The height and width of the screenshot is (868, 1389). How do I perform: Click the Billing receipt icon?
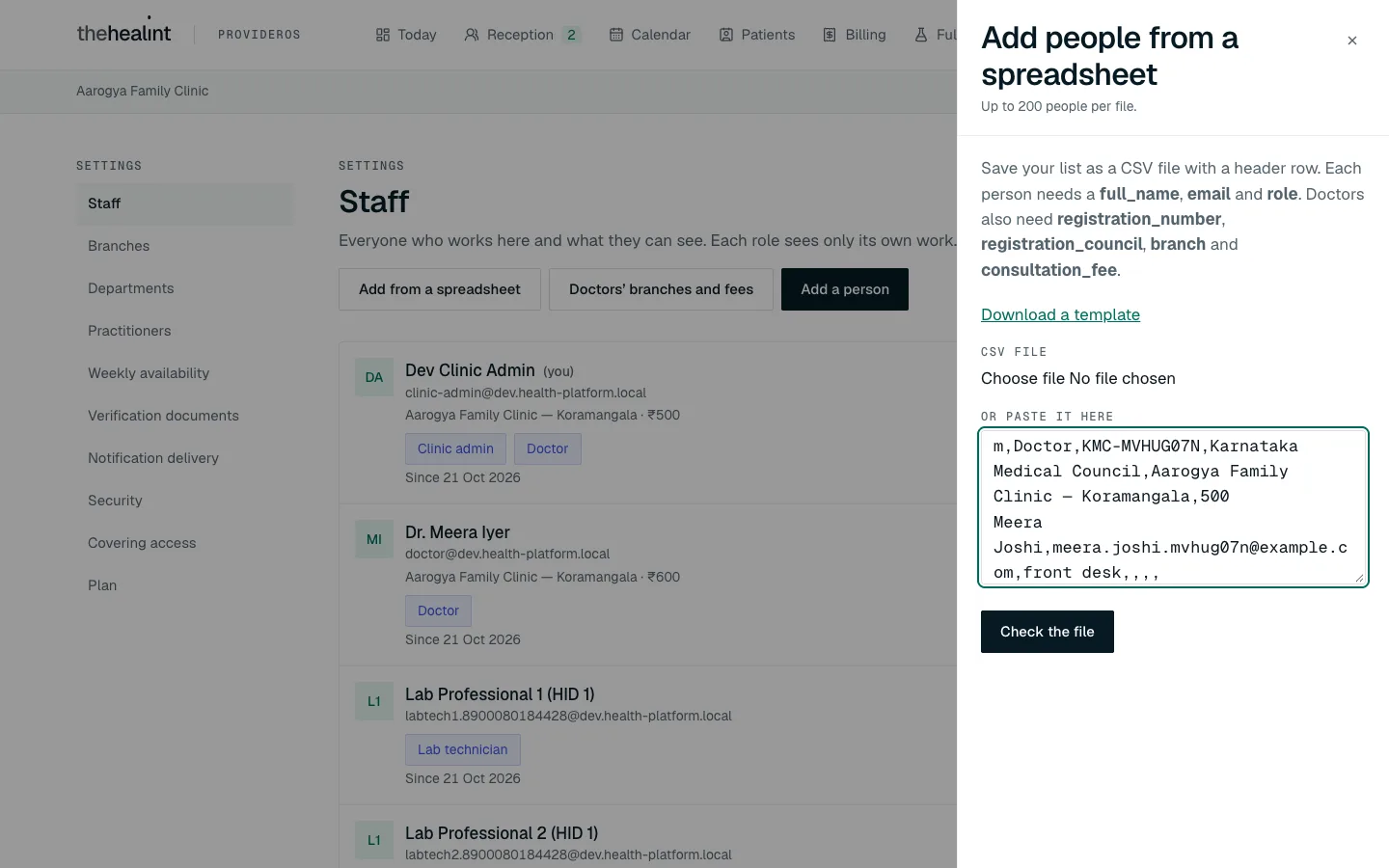click(830, 35)
